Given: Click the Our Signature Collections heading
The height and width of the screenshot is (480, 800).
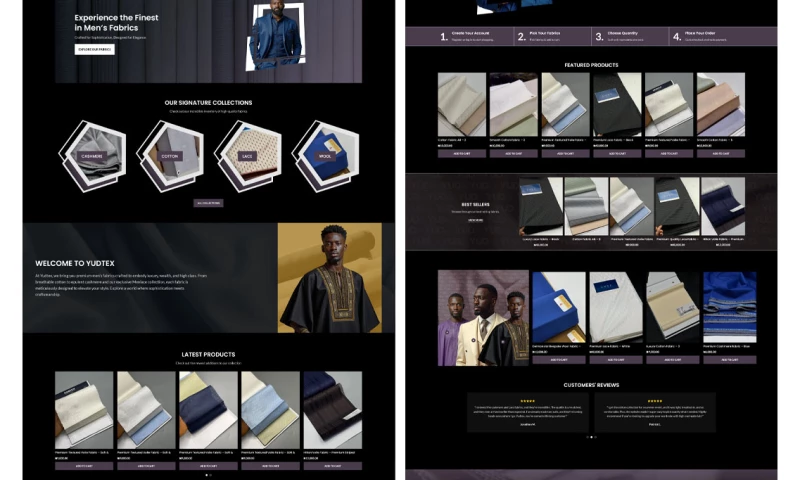Looking at the screenshot, I should pos(208,103).
